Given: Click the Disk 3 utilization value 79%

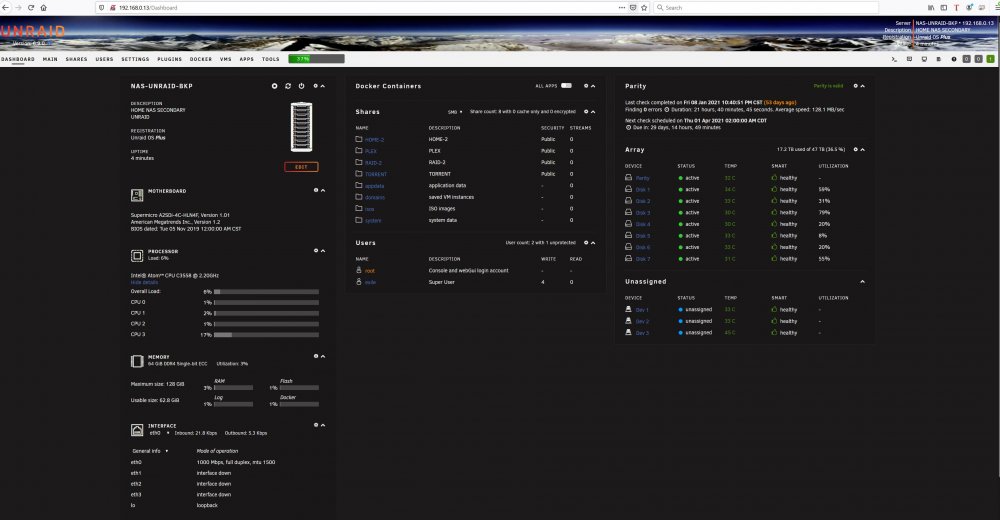Looking at the screenshot, I should 824,212.
